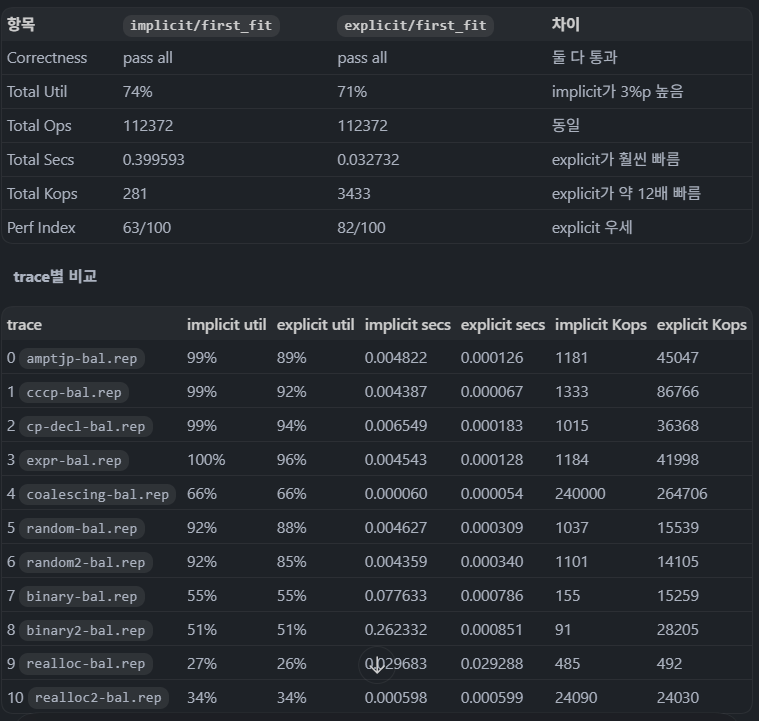This screenshot has width=759, height=721.
Task: Click the 항목 header cell
Action: [21, 24]
